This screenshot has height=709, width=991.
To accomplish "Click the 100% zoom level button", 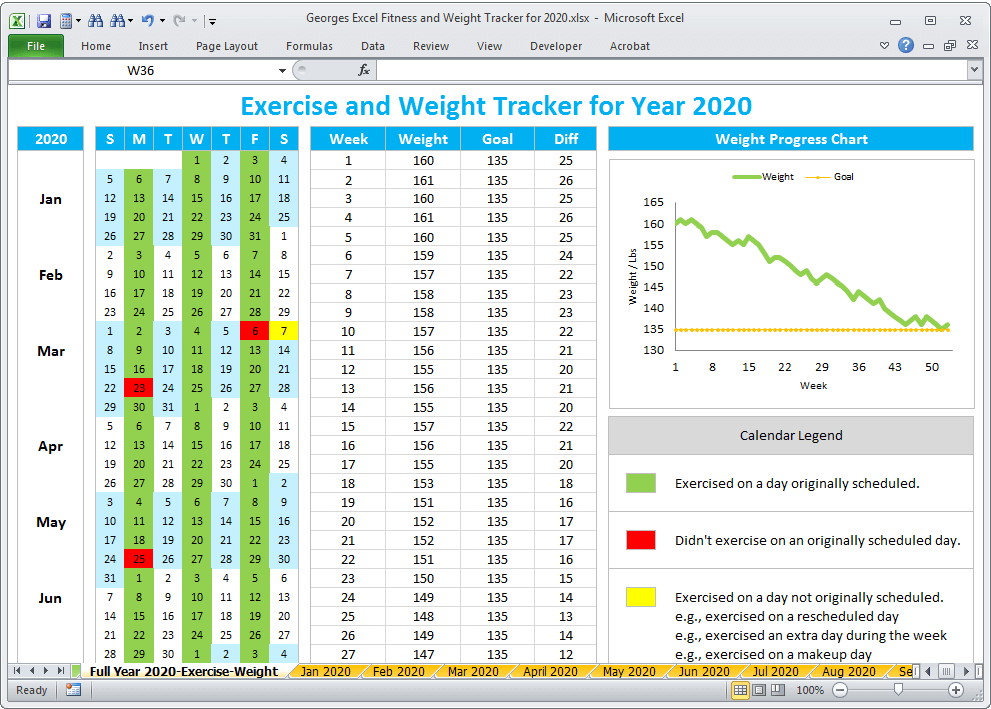I will pyautogui.click(x=810, y=690).
